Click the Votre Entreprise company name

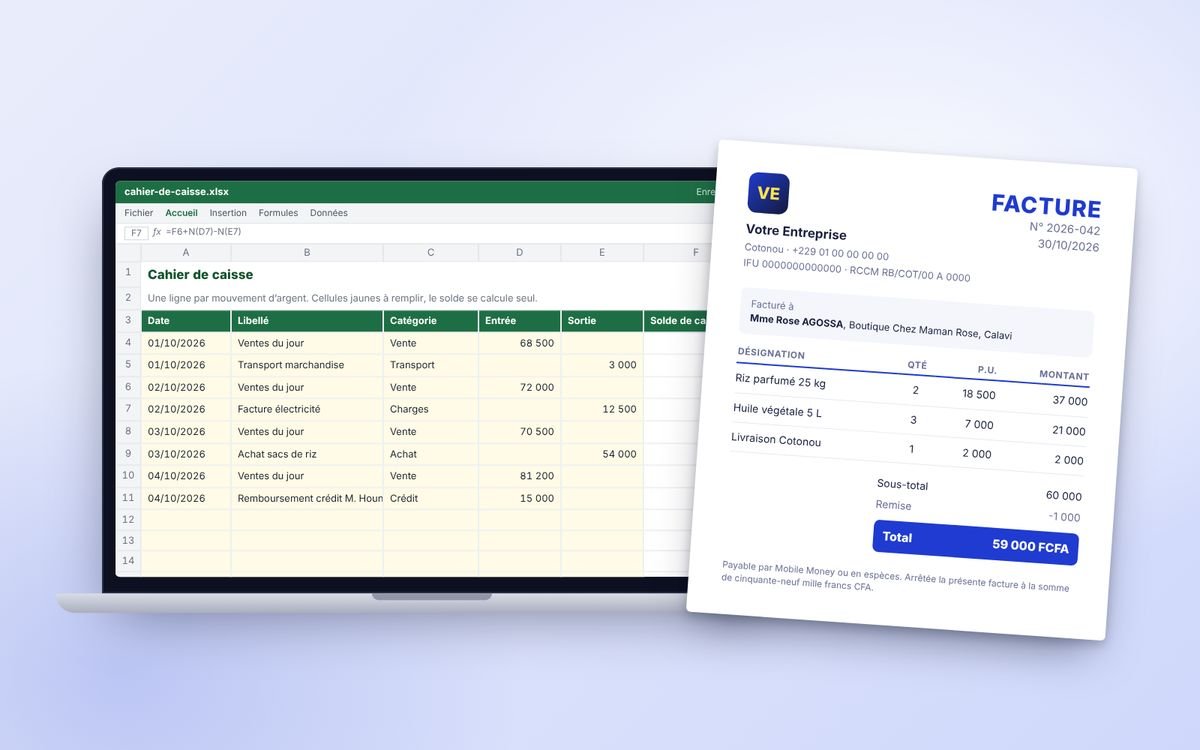(796, 233)
